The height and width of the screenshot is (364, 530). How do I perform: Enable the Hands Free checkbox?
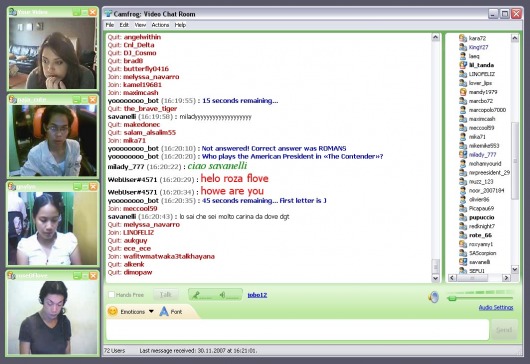(x=111, y=295)
